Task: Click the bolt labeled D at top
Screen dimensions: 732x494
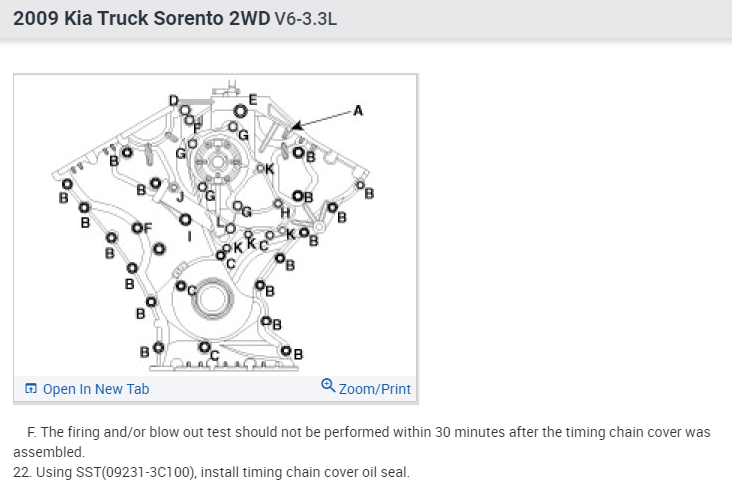Action: pyautogui.click(x=183, y=109)
